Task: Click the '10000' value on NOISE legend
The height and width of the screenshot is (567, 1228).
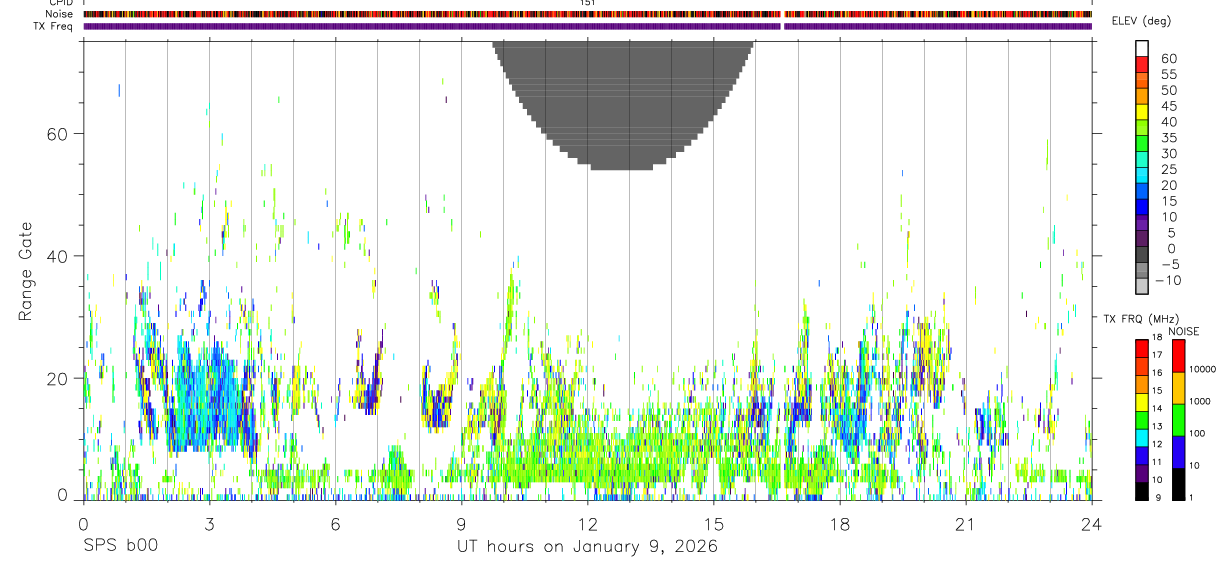Action: tap(1202, 369)
